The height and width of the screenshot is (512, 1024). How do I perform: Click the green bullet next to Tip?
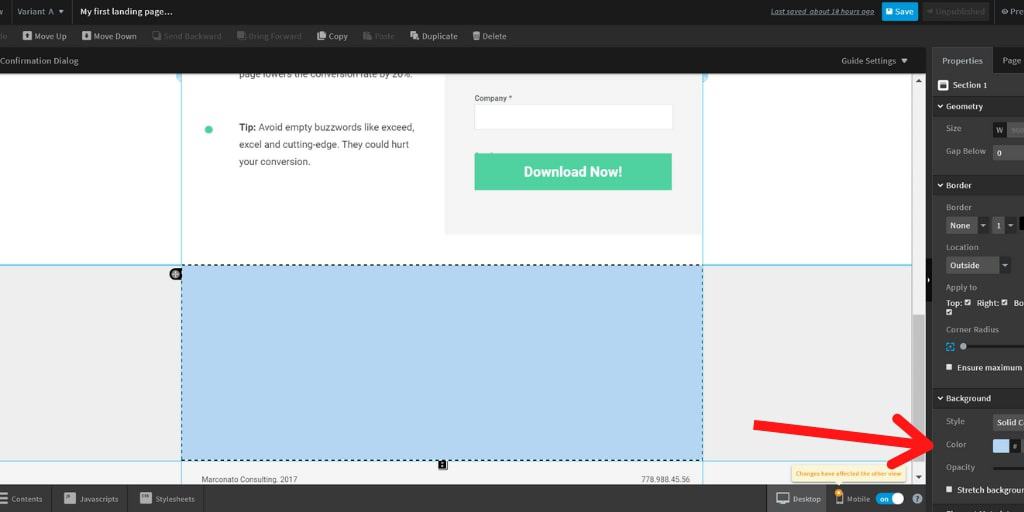tap(209, 129)
